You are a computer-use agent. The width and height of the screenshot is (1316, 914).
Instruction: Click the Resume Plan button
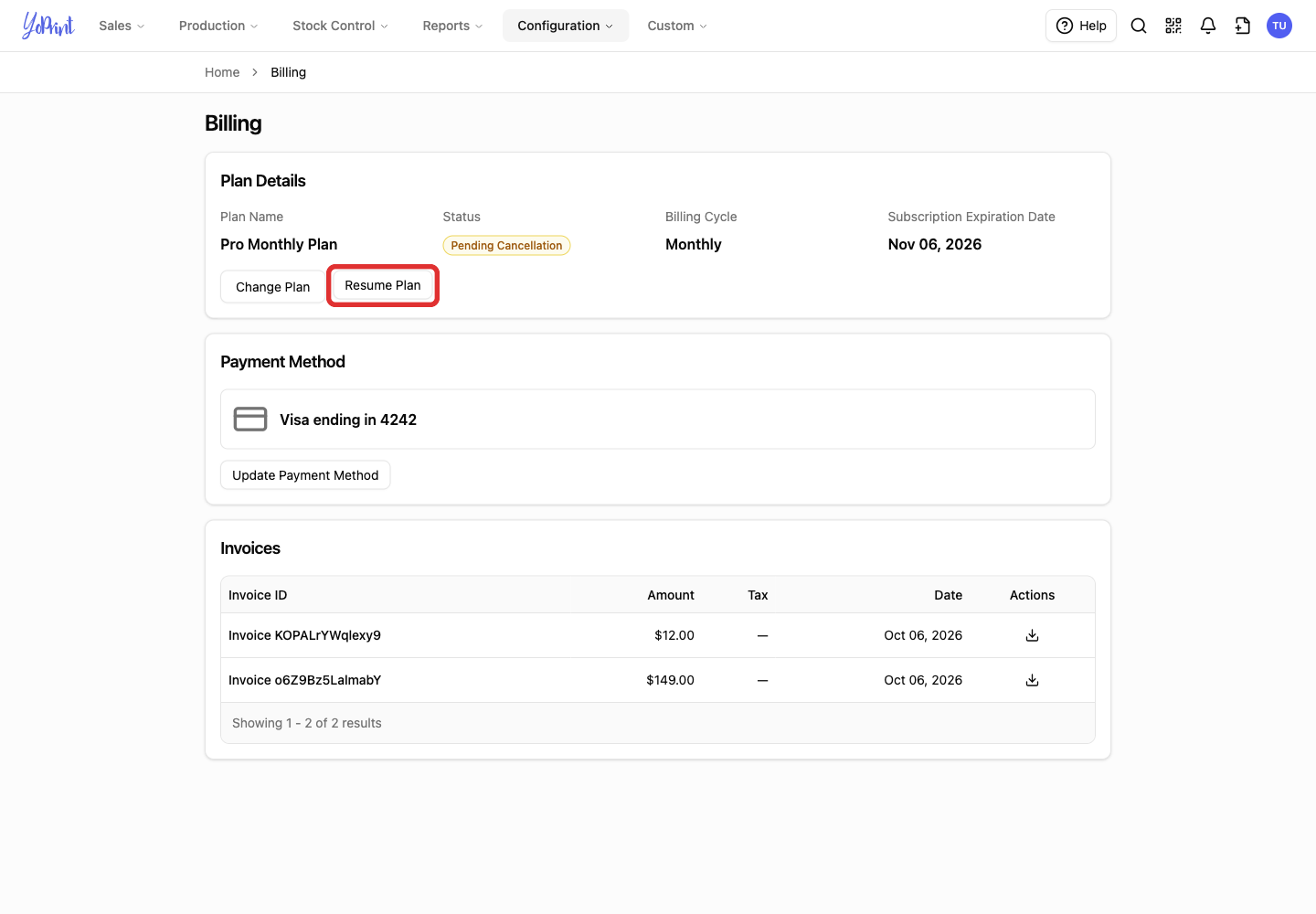point(383,285)
